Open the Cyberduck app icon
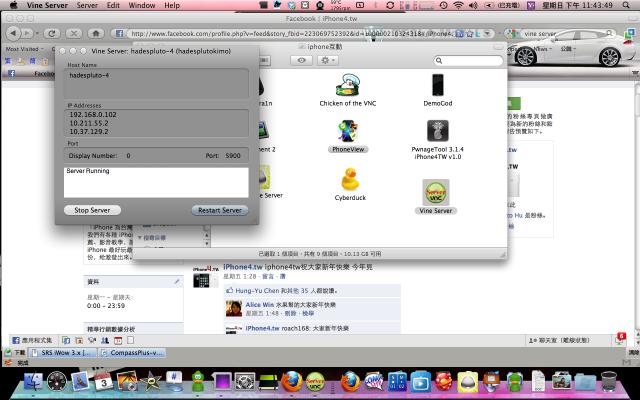The width and height of the screenshot is (640, 400). click(x=350, y=179)
